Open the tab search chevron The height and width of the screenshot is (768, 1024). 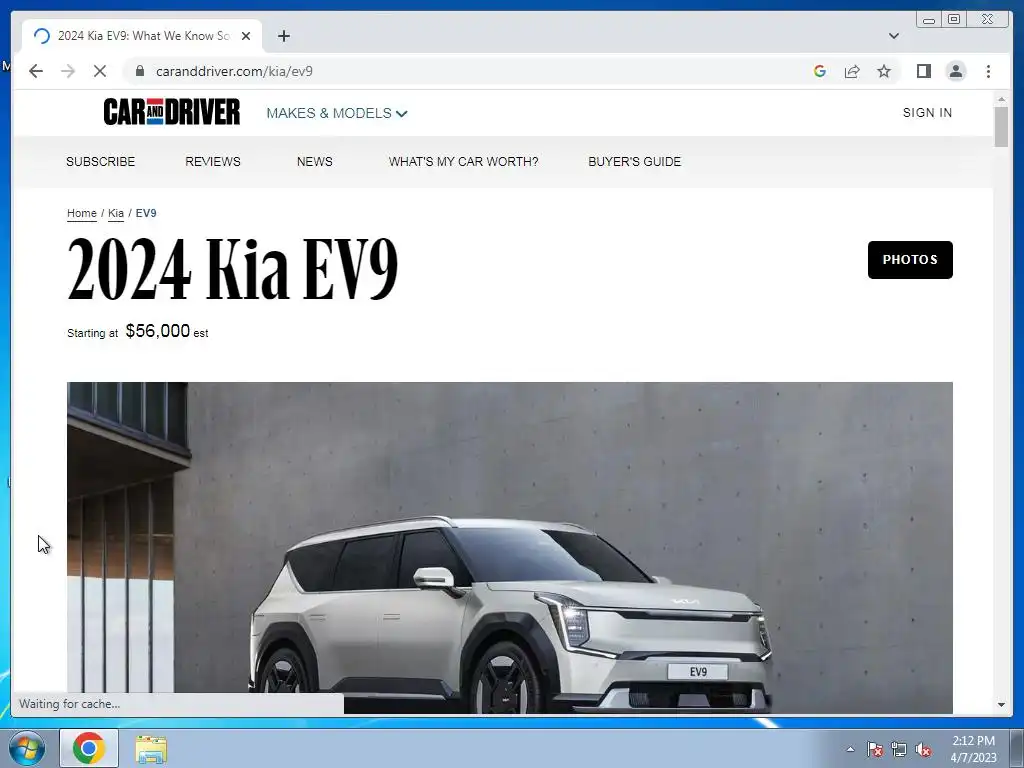click(x=893, y=36)
